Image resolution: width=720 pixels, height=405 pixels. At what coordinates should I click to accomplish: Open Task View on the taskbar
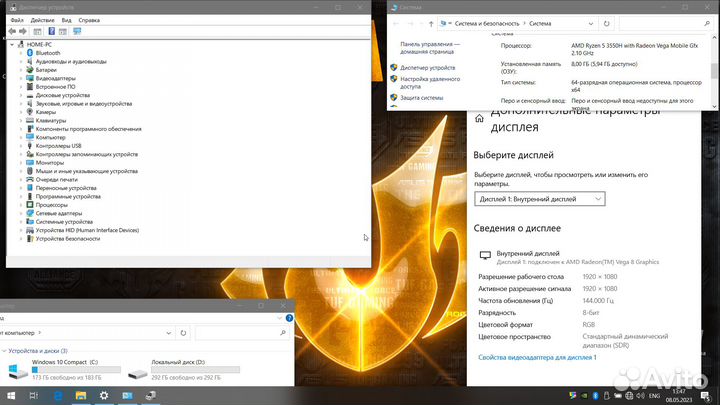[x=34, y=395]
